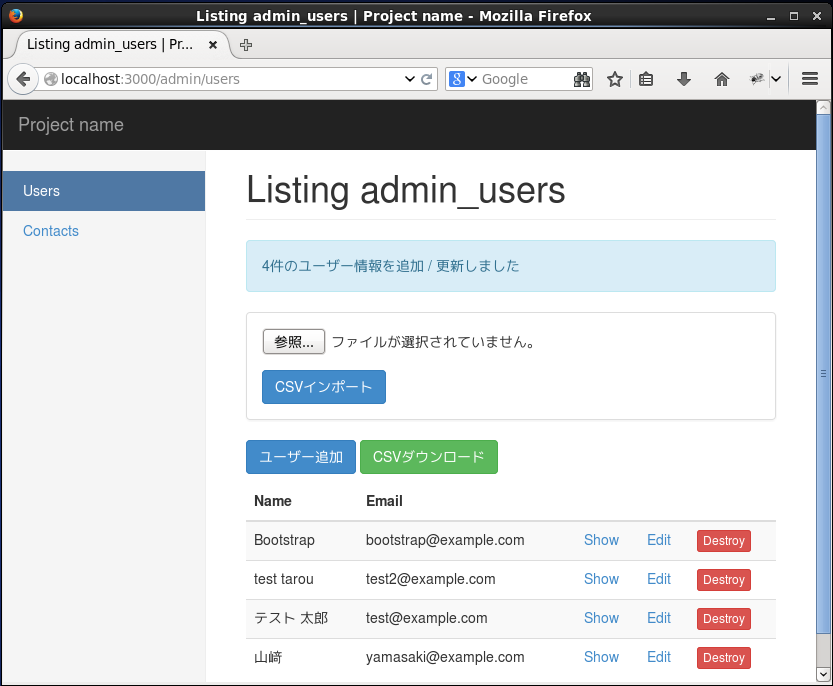Destroy the テスト 太郎 user
Screen dimensions: 833x686
724,619
